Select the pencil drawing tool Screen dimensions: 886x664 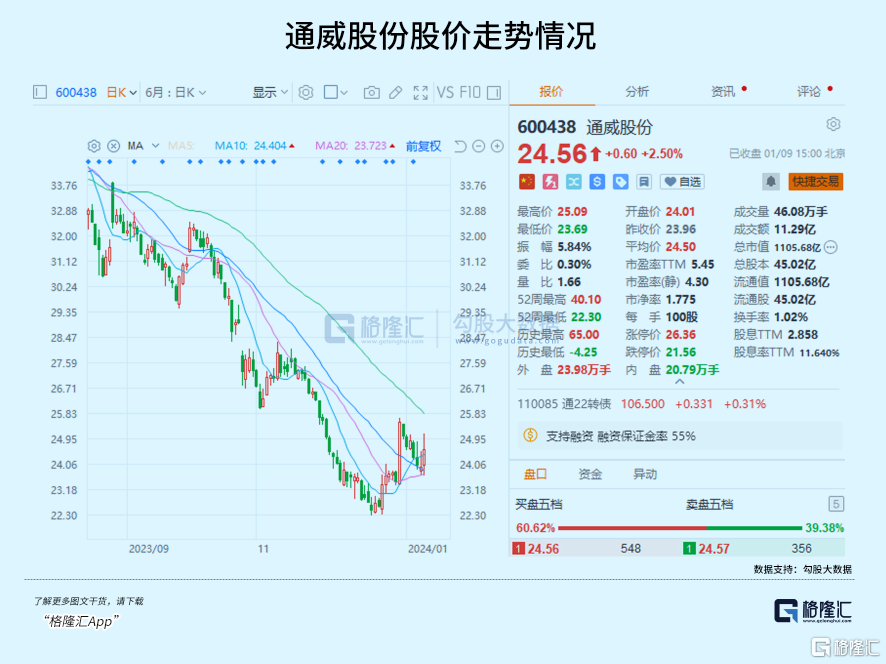click(x=396, y=92)
